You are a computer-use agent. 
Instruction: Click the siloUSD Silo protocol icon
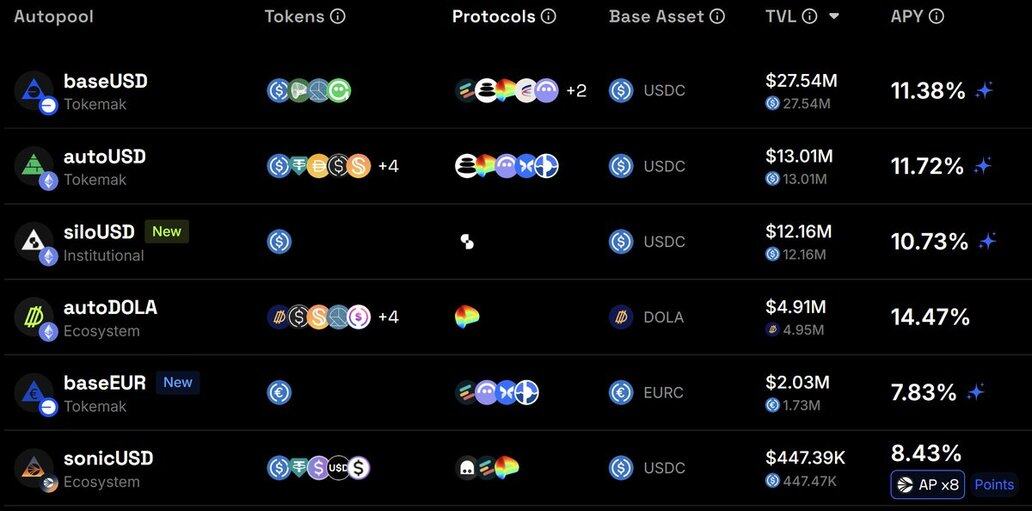pos(467,242)
